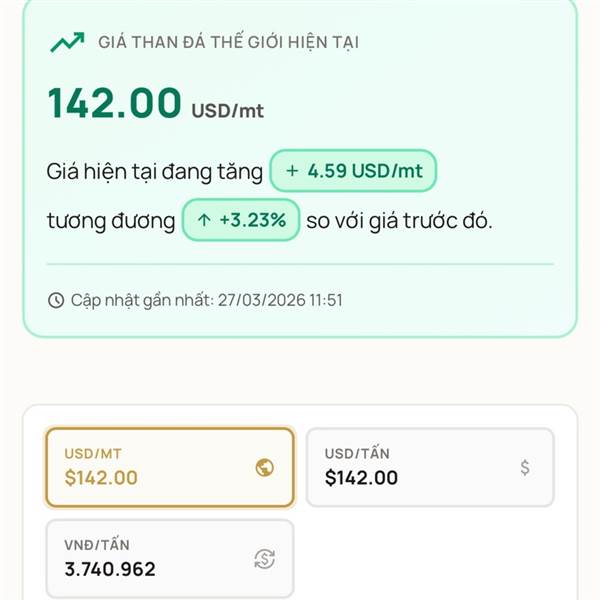Click the USD/mt label beside the main price
Viewport: 600px width, 600px height.
pos(228,110)
